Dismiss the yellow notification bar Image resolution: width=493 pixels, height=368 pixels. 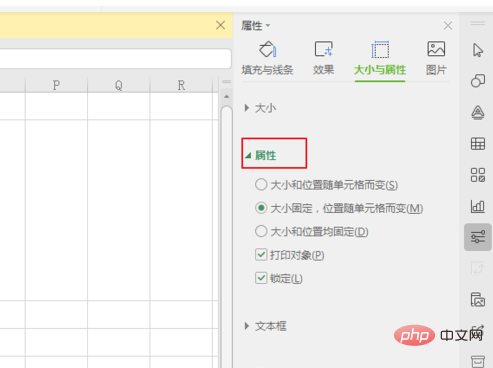[220, 25]
